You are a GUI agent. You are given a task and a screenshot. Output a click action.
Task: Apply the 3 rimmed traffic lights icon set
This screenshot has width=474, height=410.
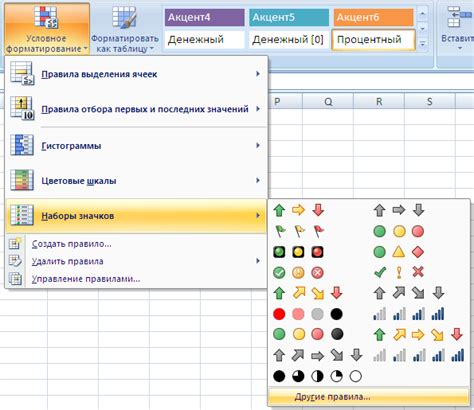tap(298, 252)
